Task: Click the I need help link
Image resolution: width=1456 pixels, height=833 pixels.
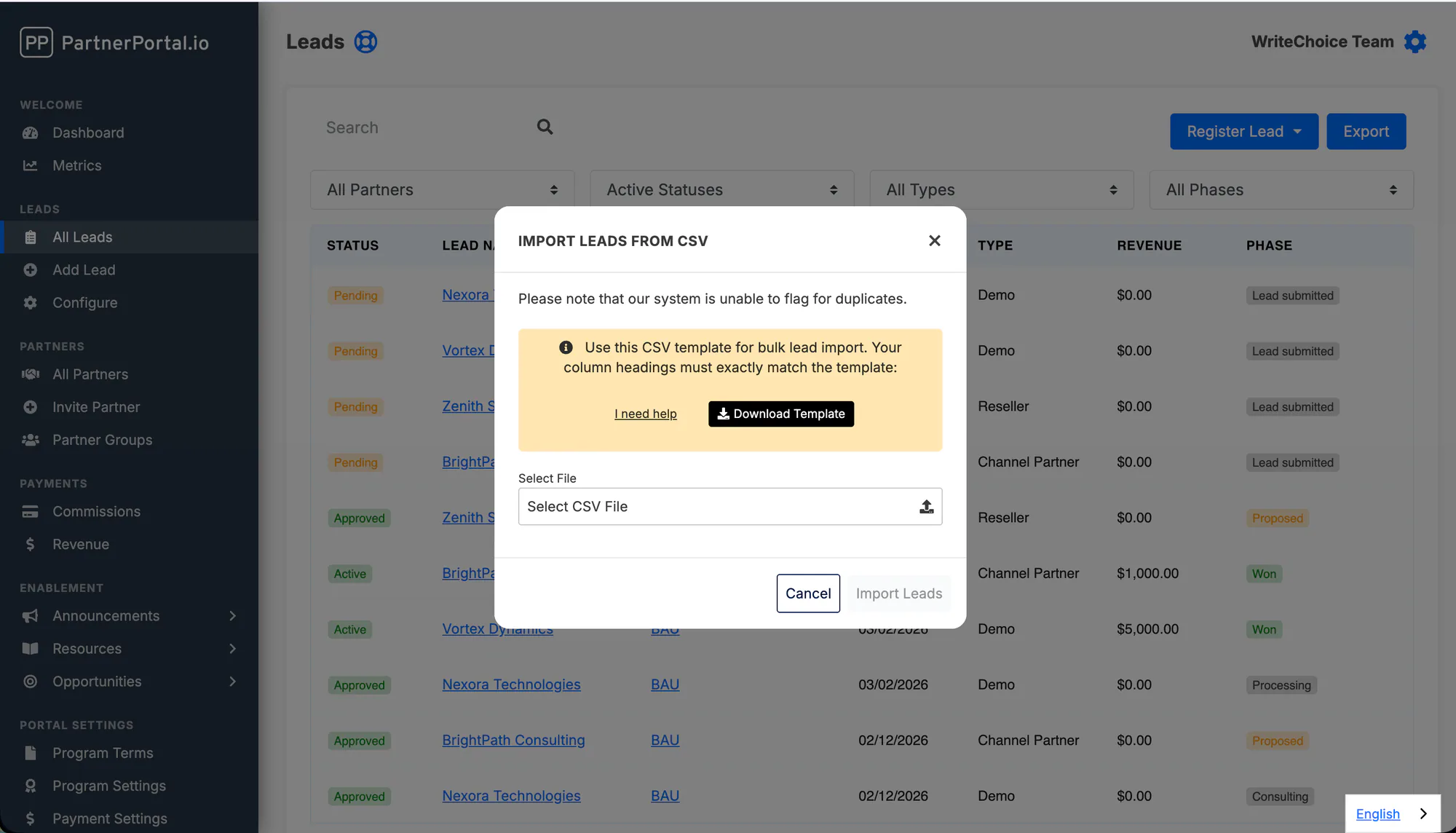Action: point(646,414)
